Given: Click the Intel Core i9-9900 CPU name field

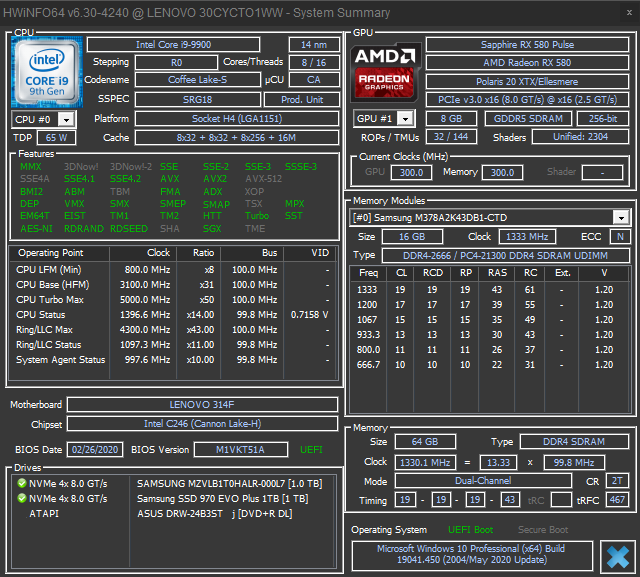Looking at the screenshot, I should pos(173,44).
